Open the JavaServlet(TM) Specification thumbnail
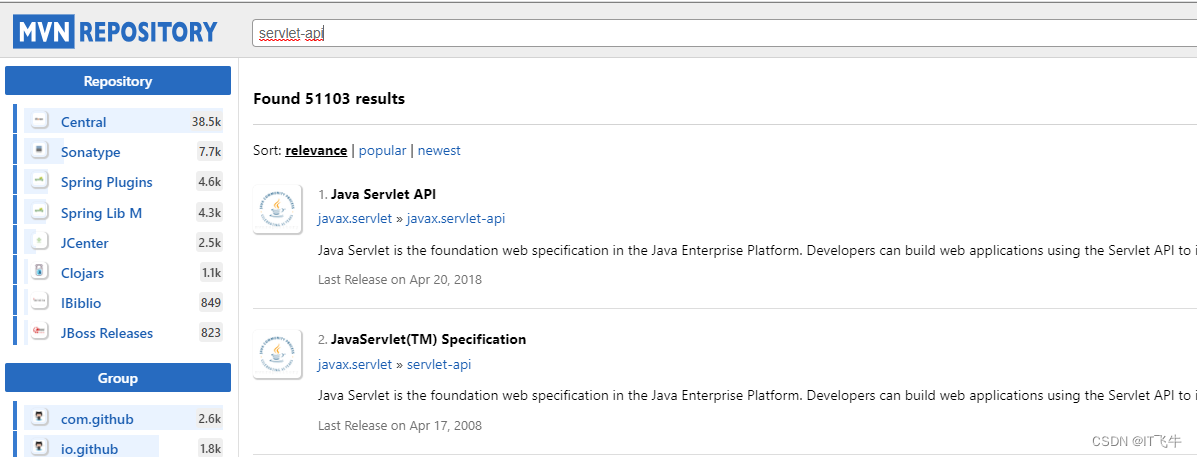Screen dimensions: 1197x457 coord(278,354)
